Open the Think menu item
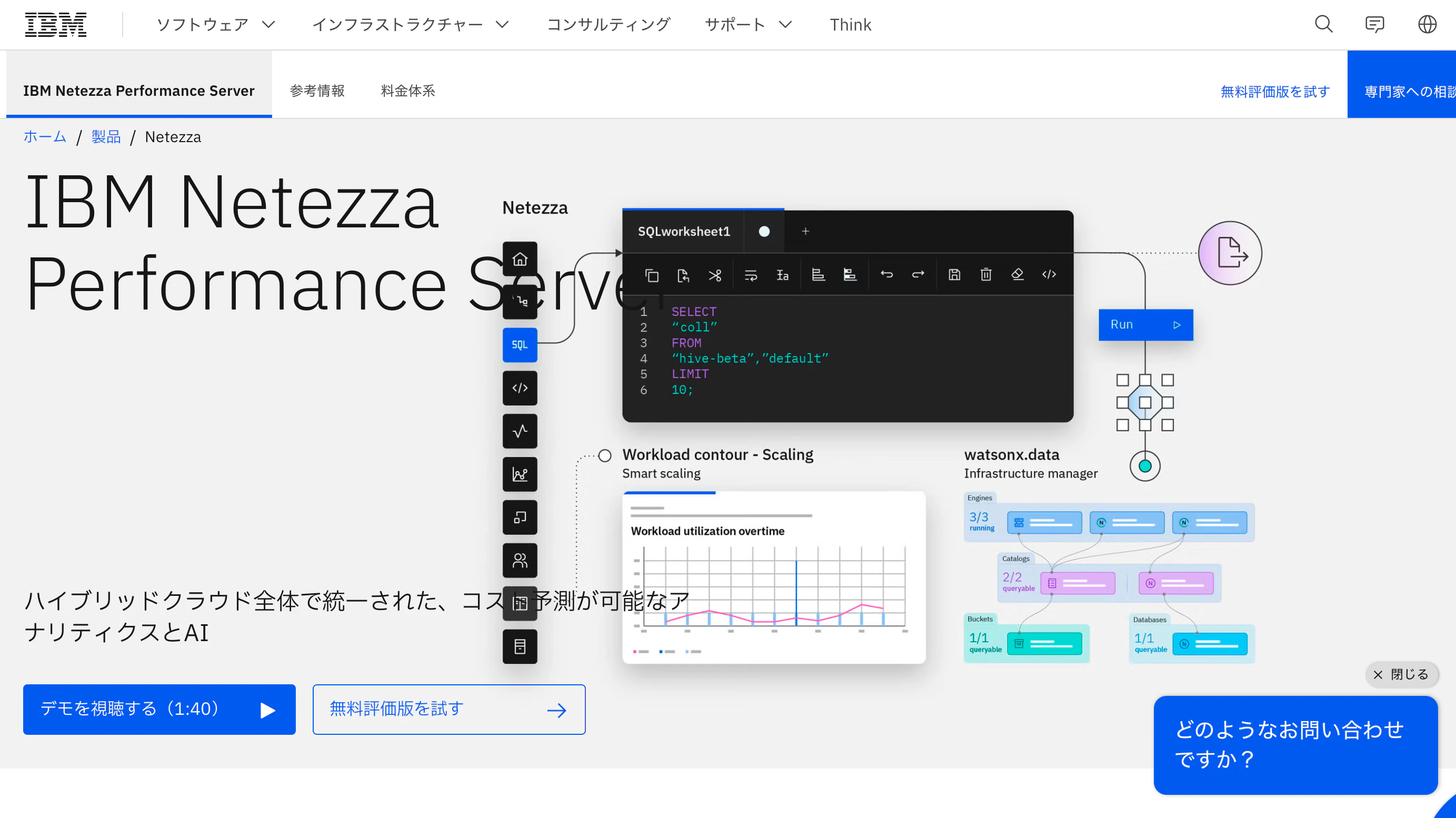 click(x=850, y=24)
